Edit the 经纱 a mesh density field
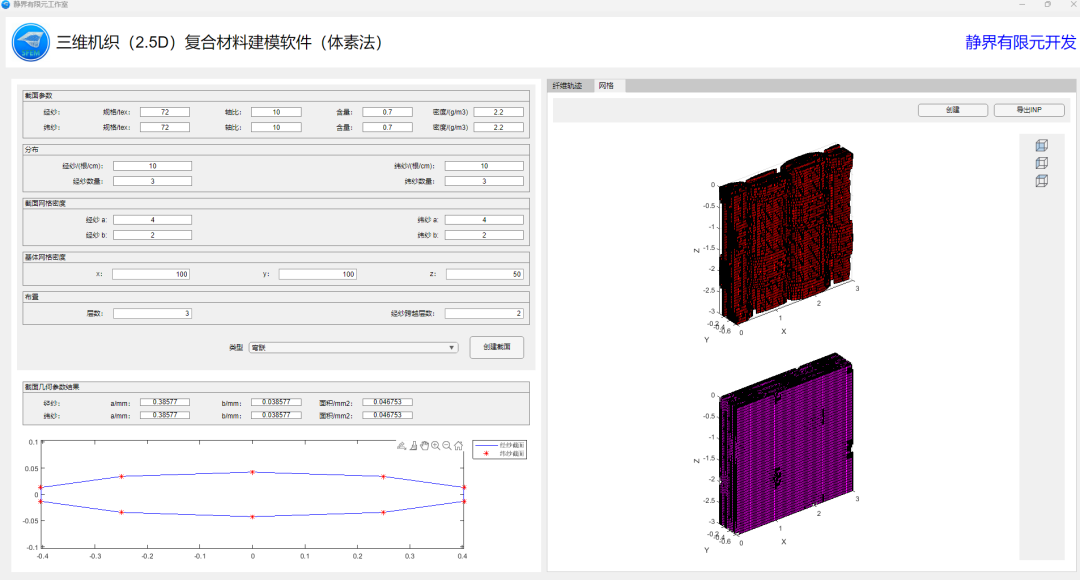The width and height of the screenshot is (1080, 580). point(152,220)
